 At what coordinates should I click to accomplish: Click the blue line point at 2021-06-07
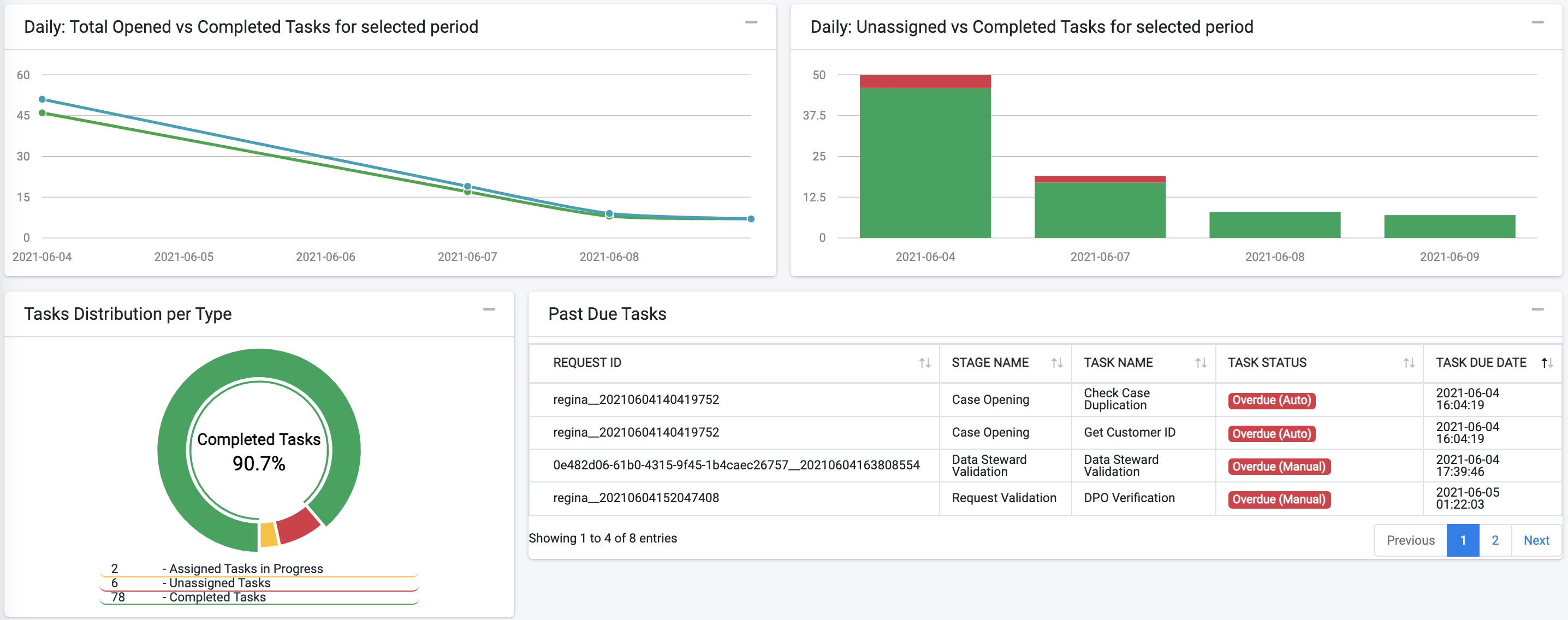(467, 186)
